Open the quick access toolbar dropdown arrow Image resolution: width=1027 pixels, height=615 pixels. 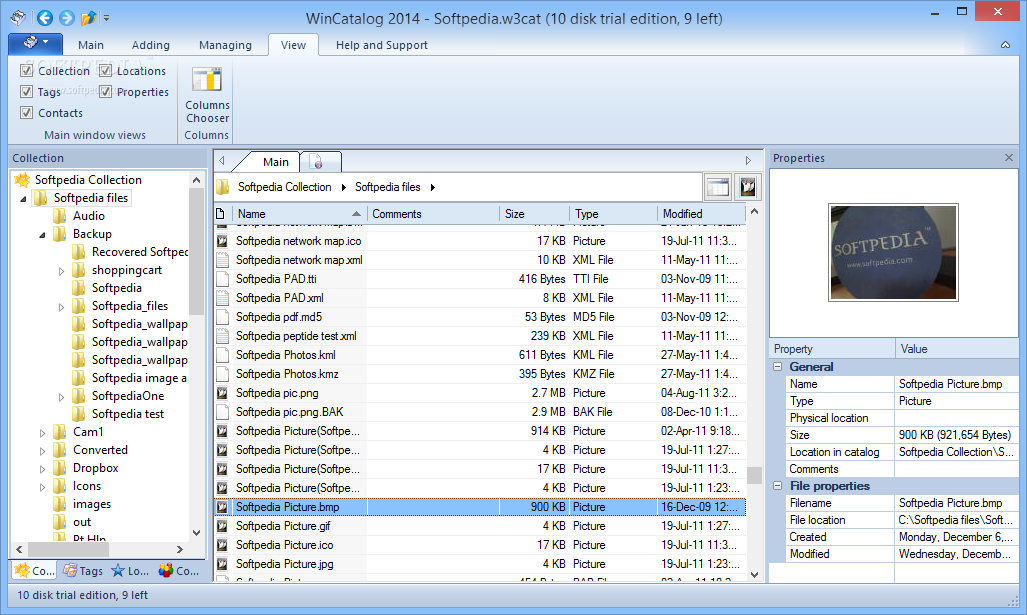[106, 18]
